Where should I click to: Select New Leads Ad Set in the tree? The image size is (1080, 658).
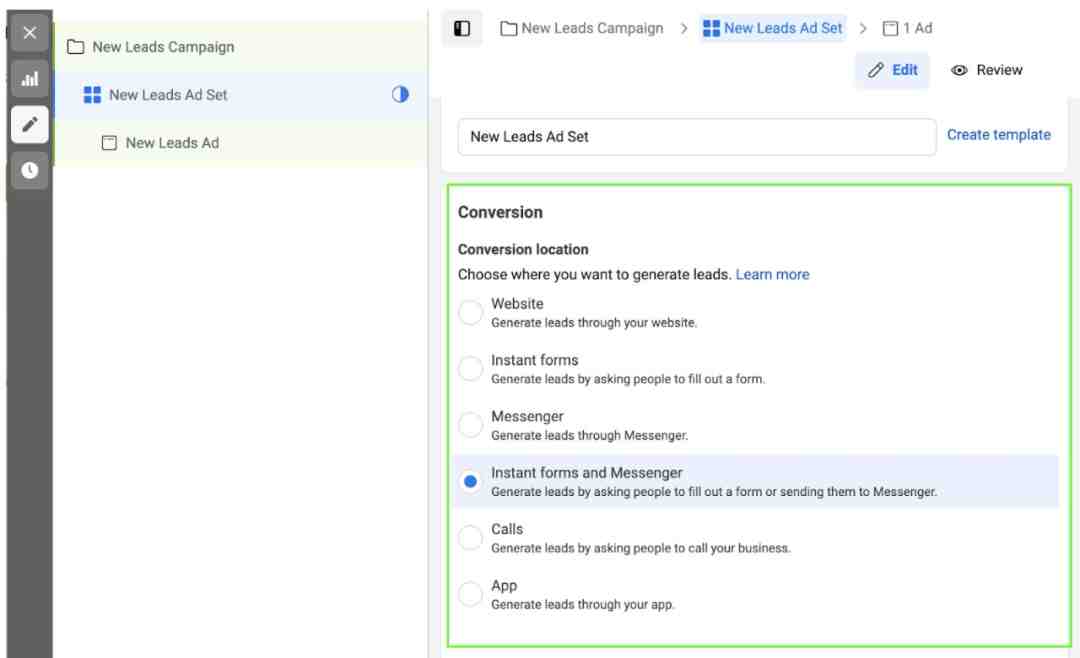point(240,94)
